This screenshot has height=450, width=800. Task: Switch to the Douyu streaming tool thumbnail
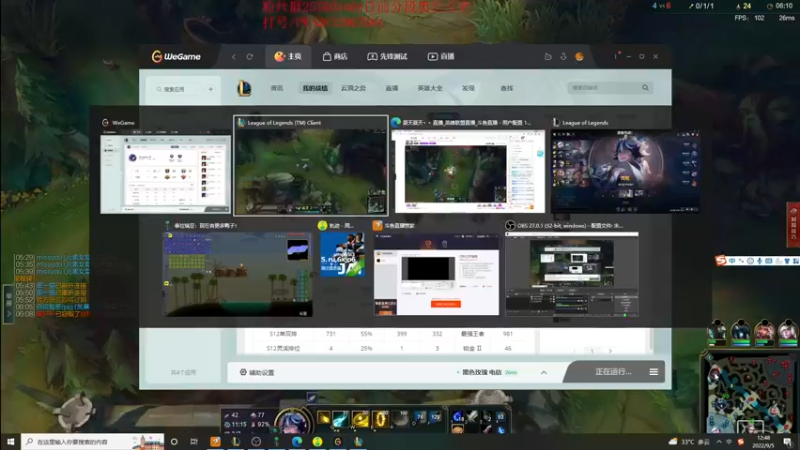click(x=436, y=274)
